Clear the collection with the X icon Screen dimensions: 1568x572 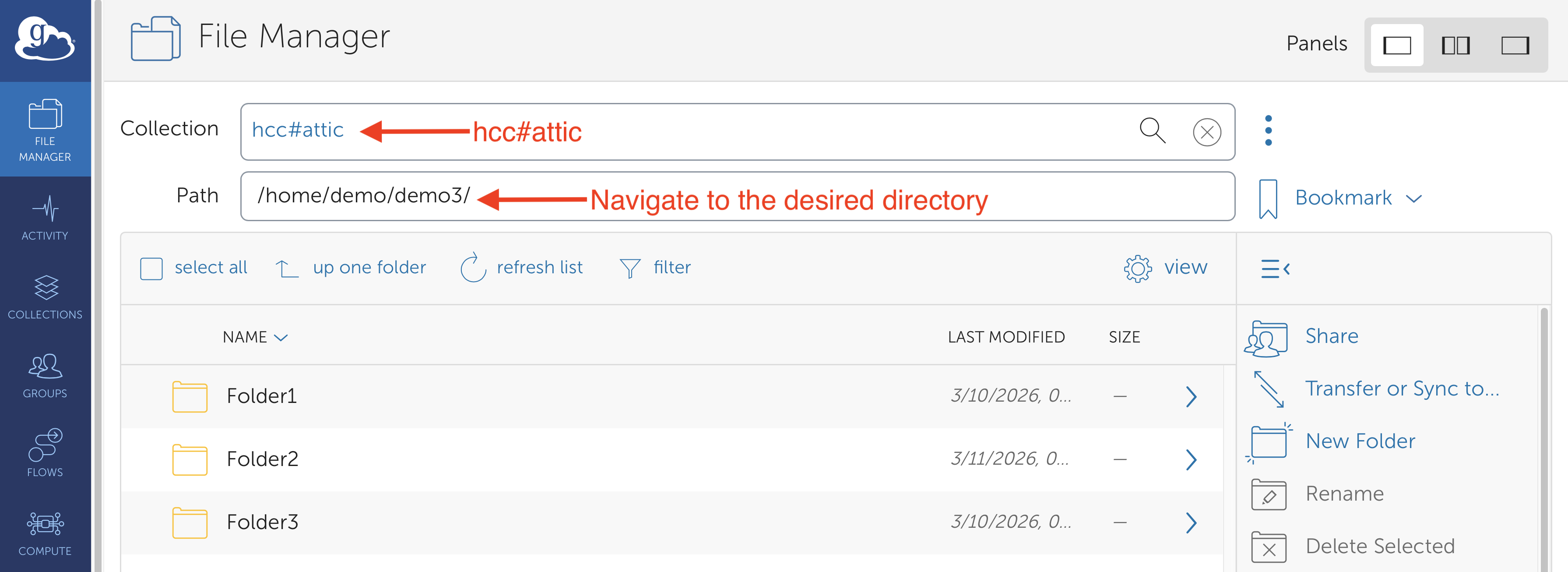click(x=1206, y=132)
